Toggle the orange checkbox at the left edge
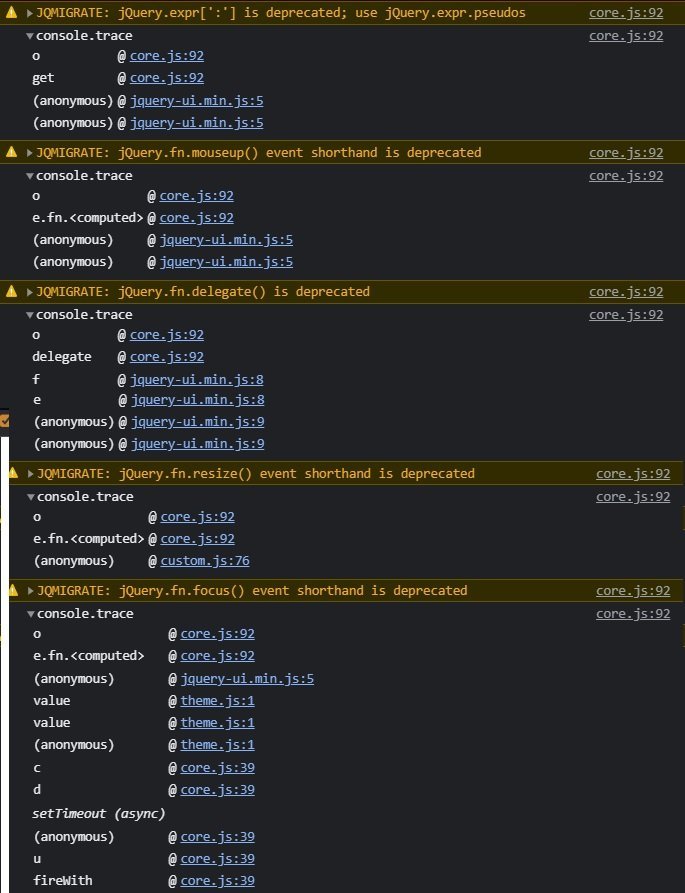The image size is (685, 893). 5,421
